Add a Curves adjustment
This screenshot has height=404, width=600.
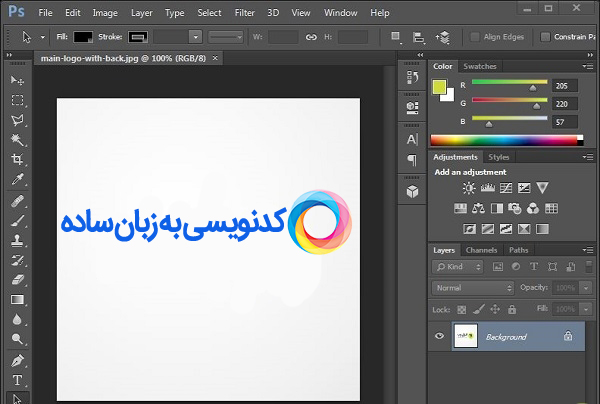pyautogui.click(x=506, y=188)
